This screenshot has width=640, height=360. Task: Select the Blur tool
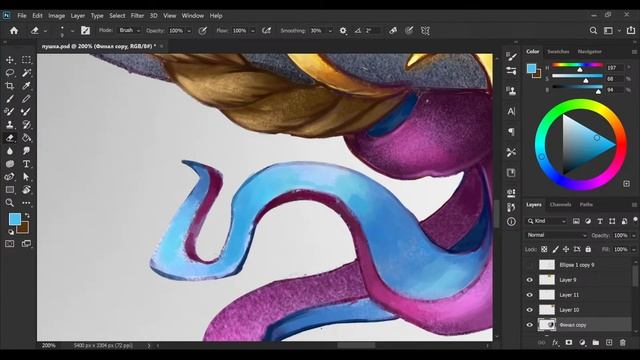(10, 151)
